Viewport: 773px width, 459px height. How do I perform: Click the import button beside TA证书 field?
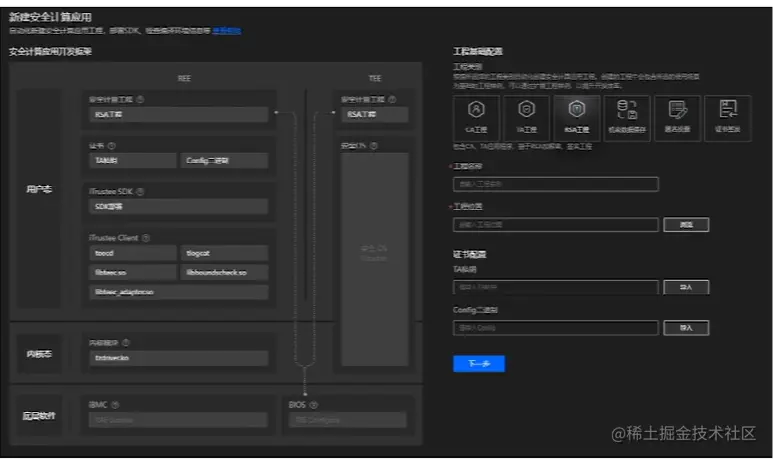tap(686, 287)
